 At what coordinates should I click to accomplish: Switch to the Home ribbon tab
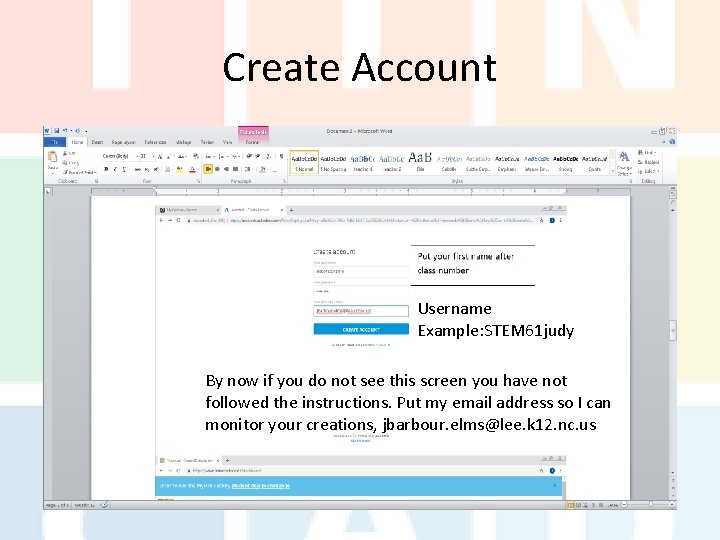(x=77, y=142)
